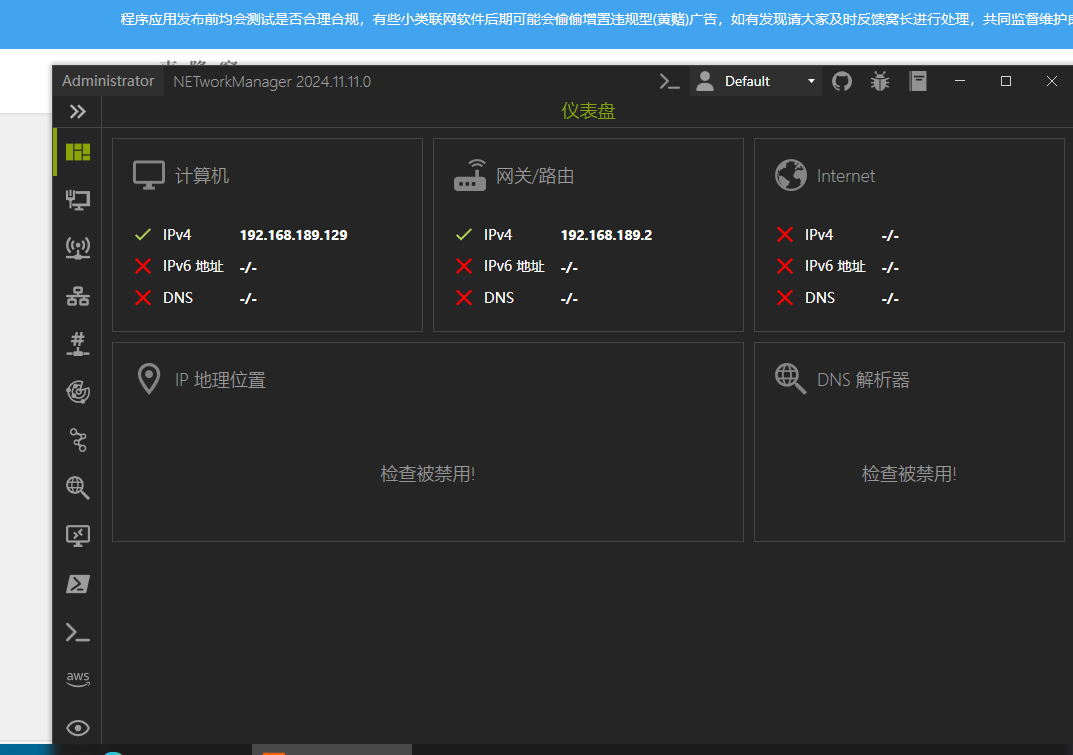
Task: Open the Ping Monitor tool
Action: click(77, 392)
